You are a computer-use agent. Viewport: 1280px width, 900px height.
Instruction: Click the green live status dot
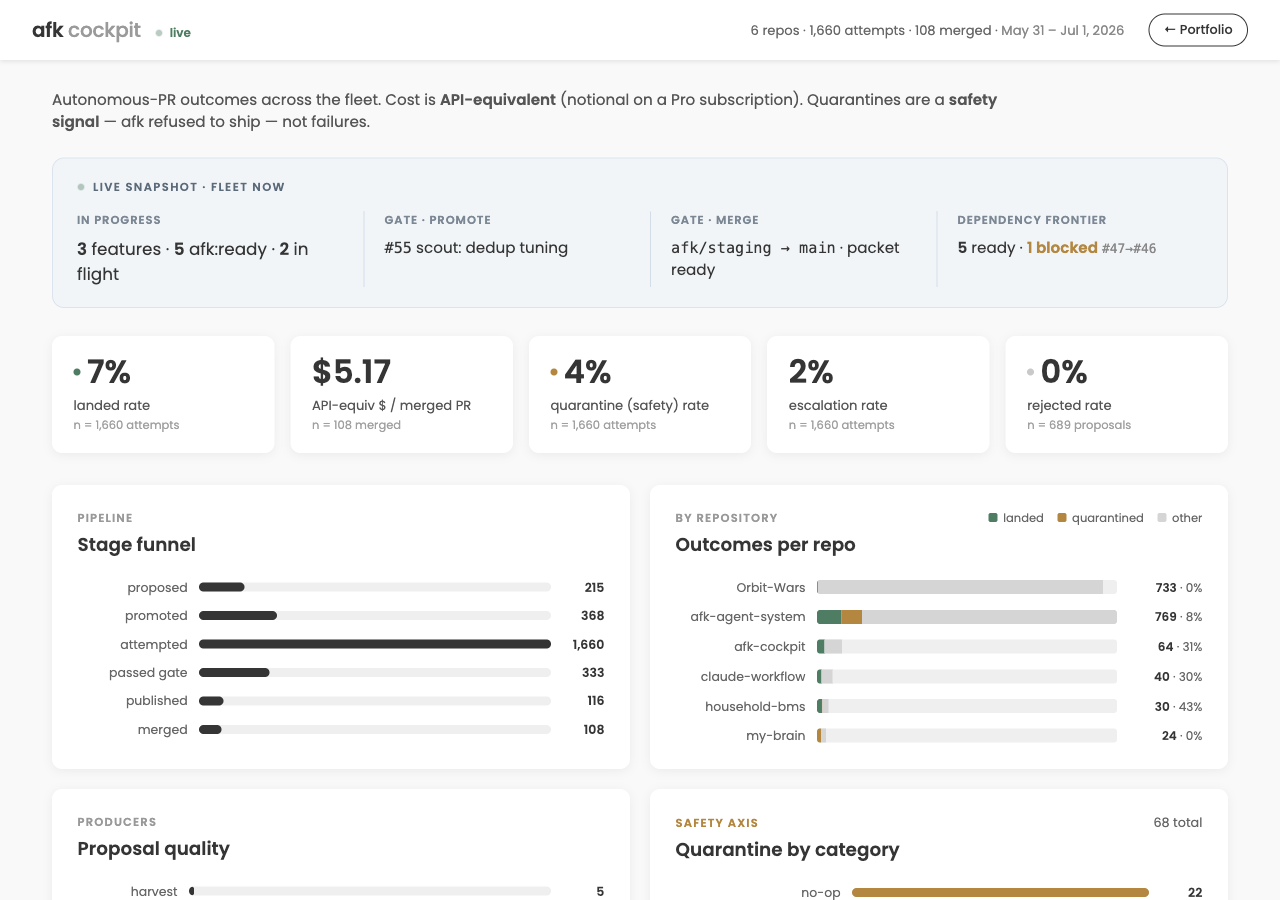click(x=159, y=33)
